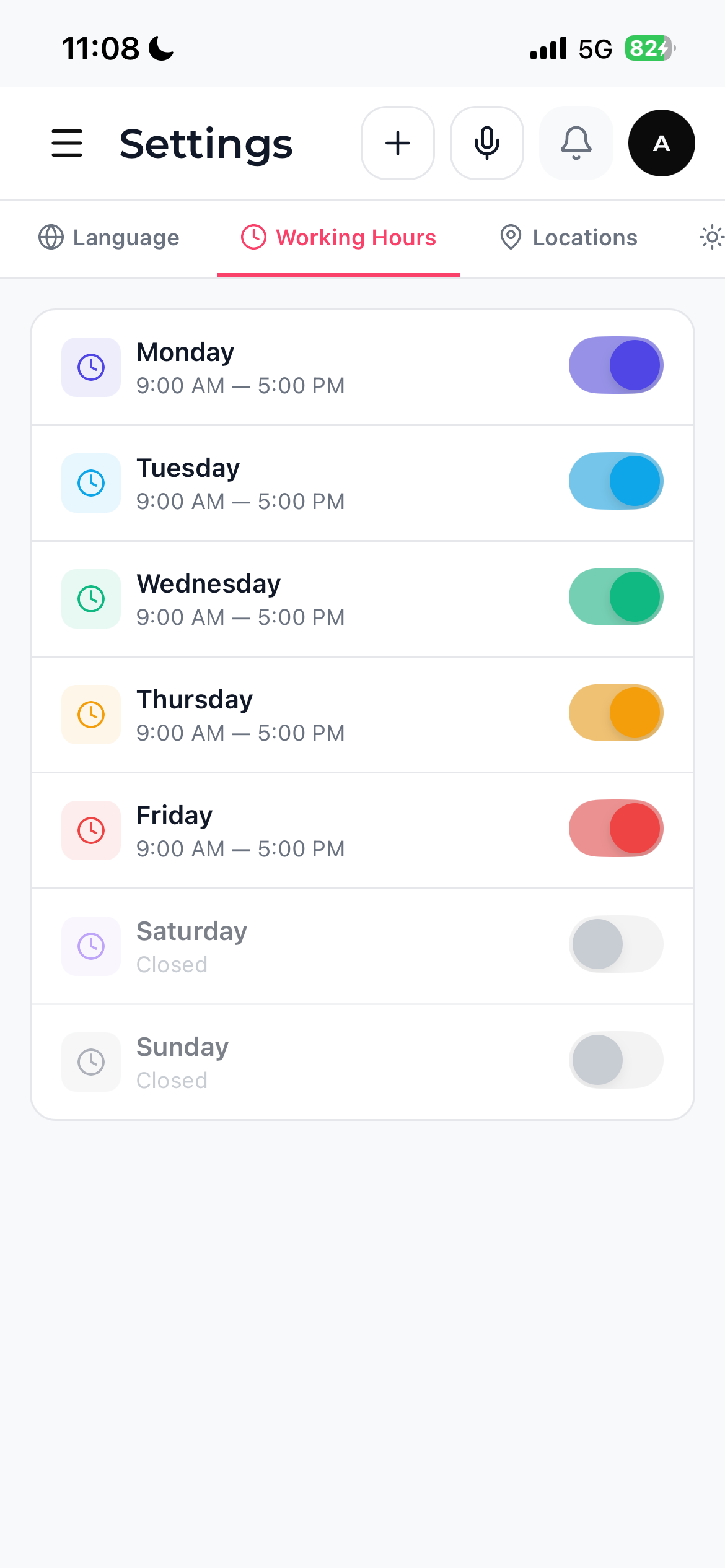Open the hamburger navigation menu
Viewport: 725px width, 1568px height.
tap(66, 143)
